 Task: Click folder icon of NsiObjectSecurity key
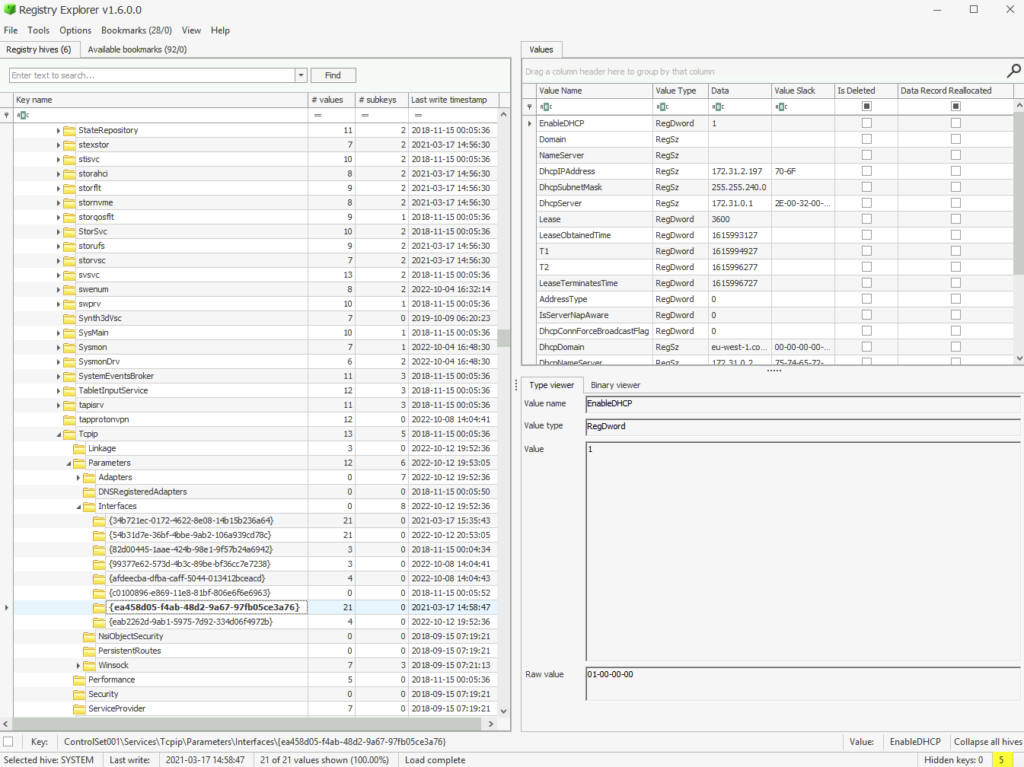[89, 636]
